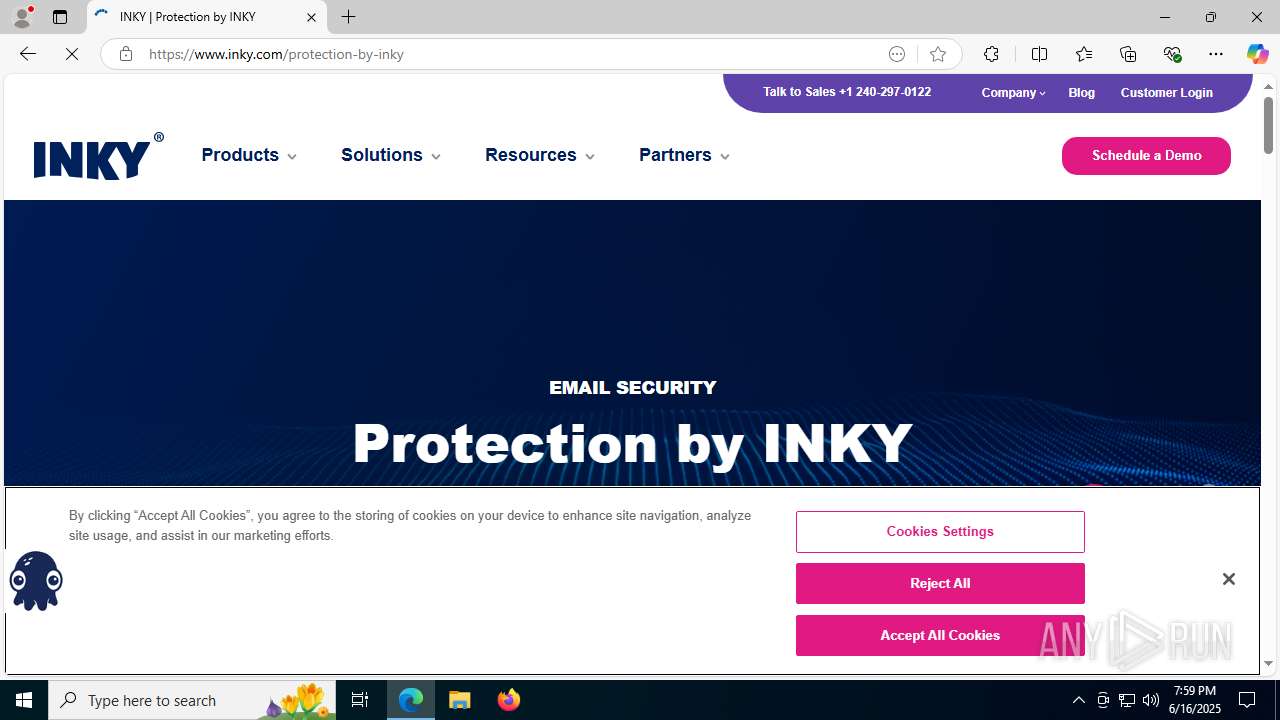Open File Explorer on the taskbar

tap(460, 700)
